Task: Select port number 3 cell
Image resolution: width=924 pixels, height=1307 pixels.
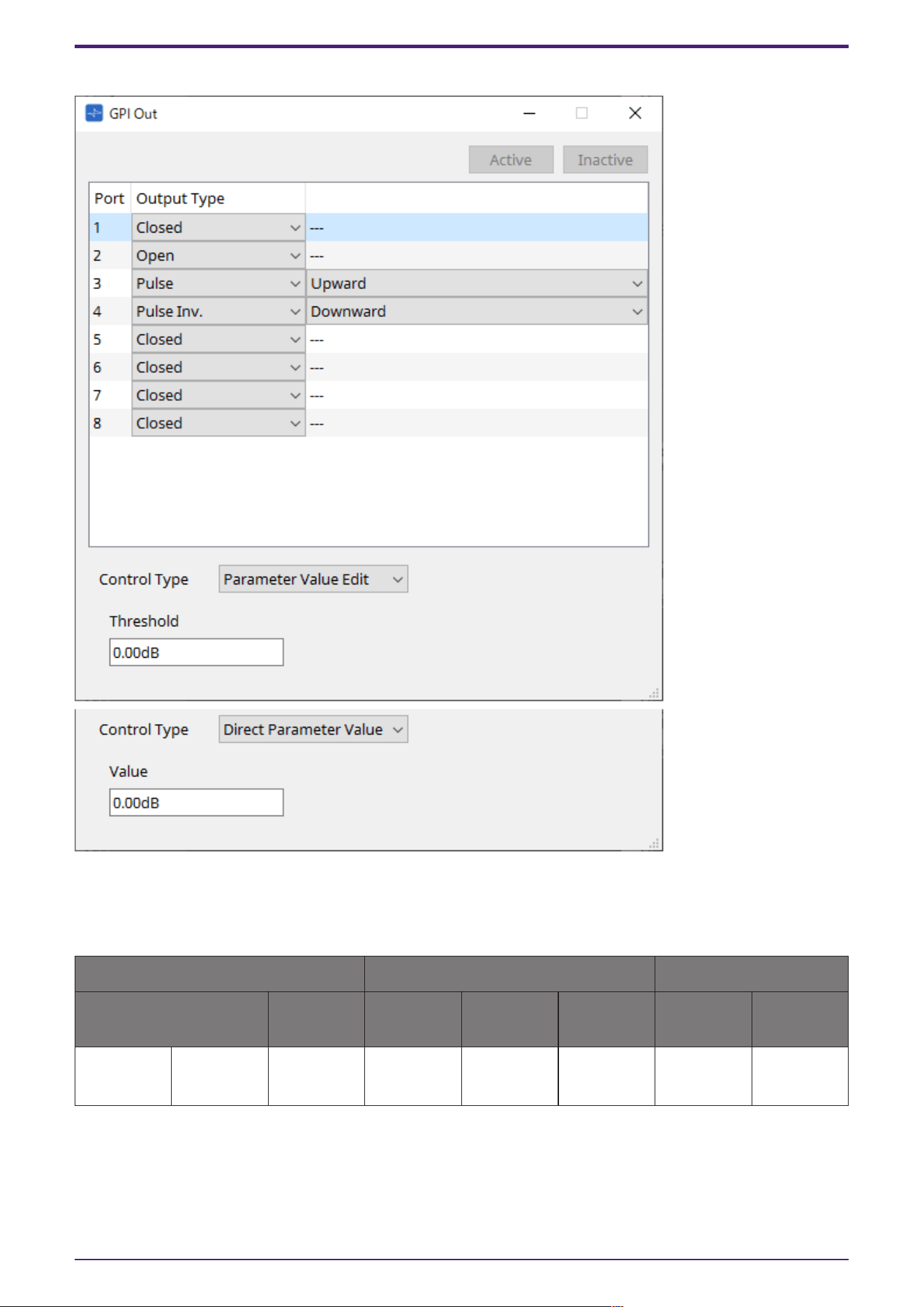Action: click(x=110, y=283)
